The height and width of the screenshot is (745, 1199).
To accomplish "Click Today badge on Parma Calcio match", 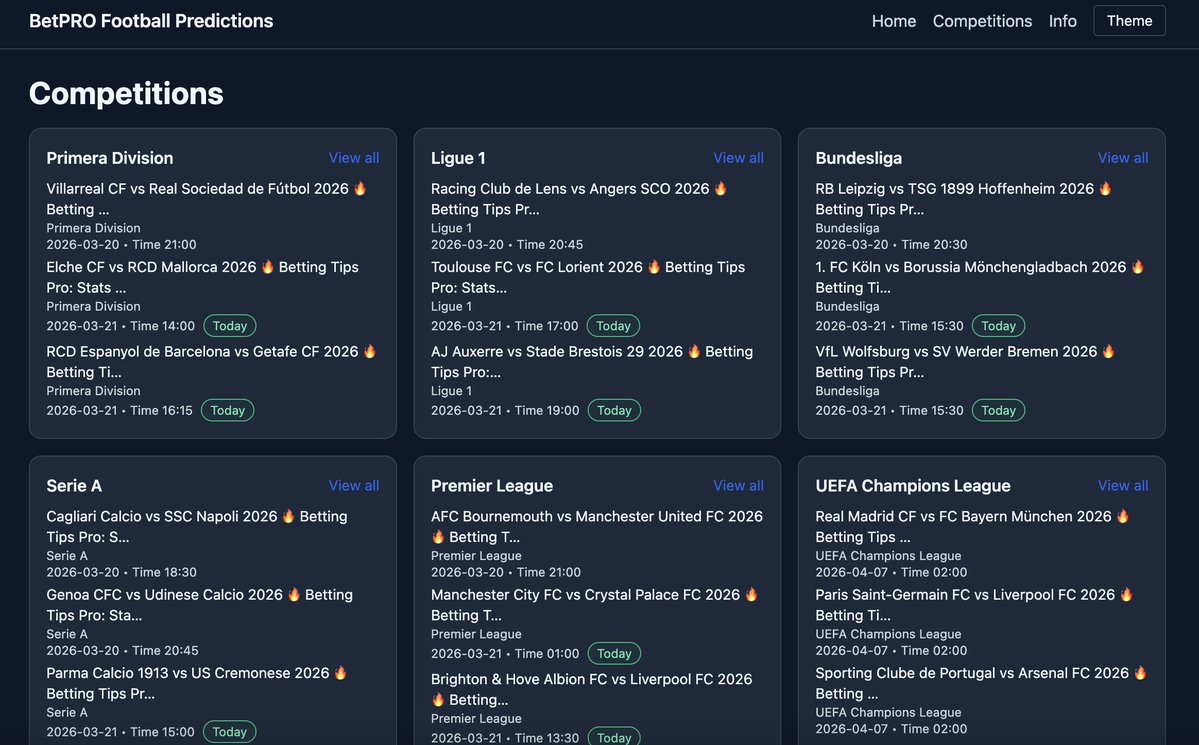I will [229, 732].
